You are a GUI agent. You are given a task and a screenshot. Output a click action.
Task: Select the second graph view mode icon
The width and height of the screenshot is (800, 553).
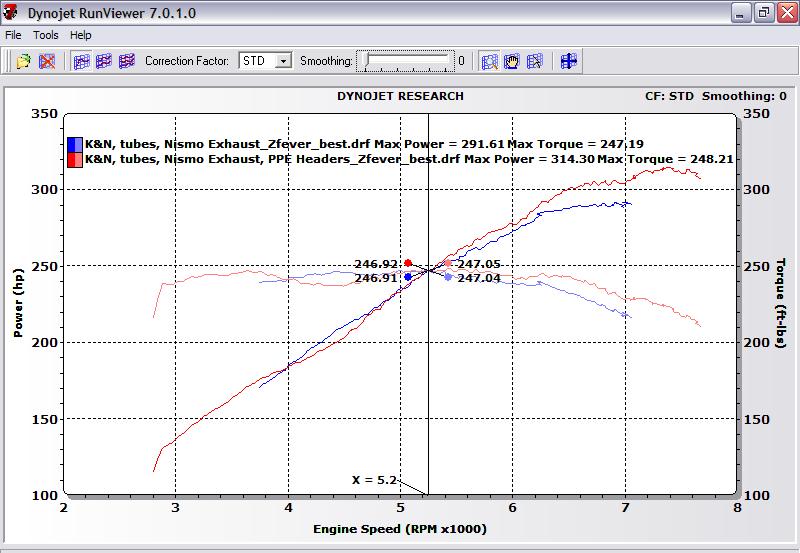pos(104,61)
